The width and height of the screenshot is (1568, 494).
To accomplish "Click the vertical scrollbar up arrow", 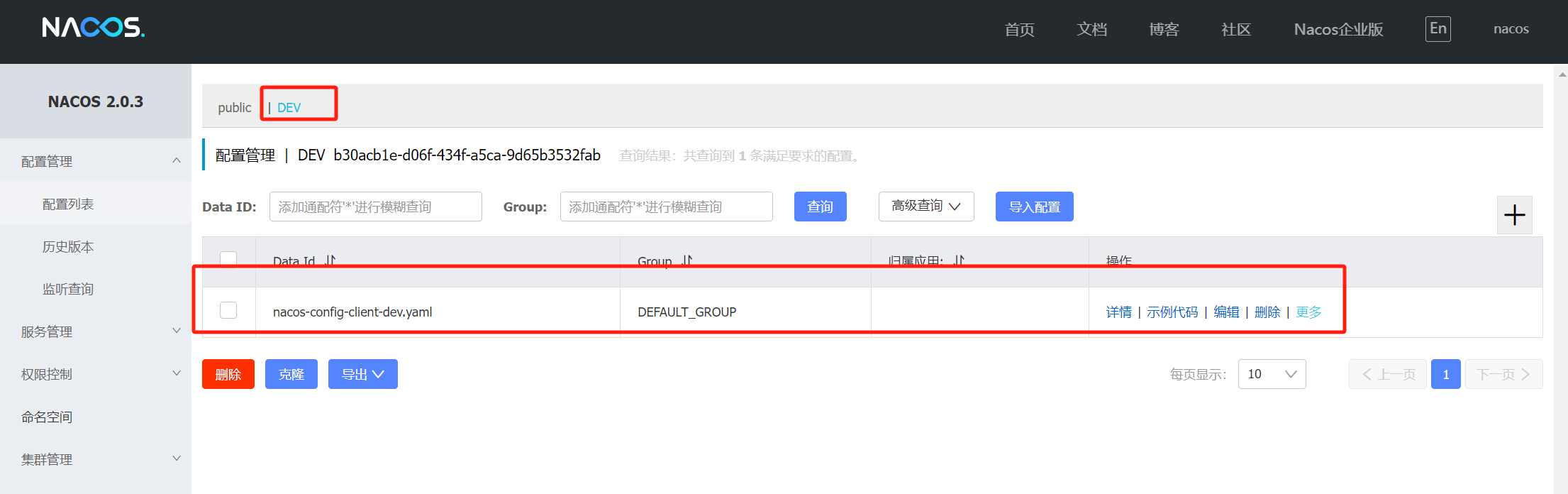I will pos(1561,74).
